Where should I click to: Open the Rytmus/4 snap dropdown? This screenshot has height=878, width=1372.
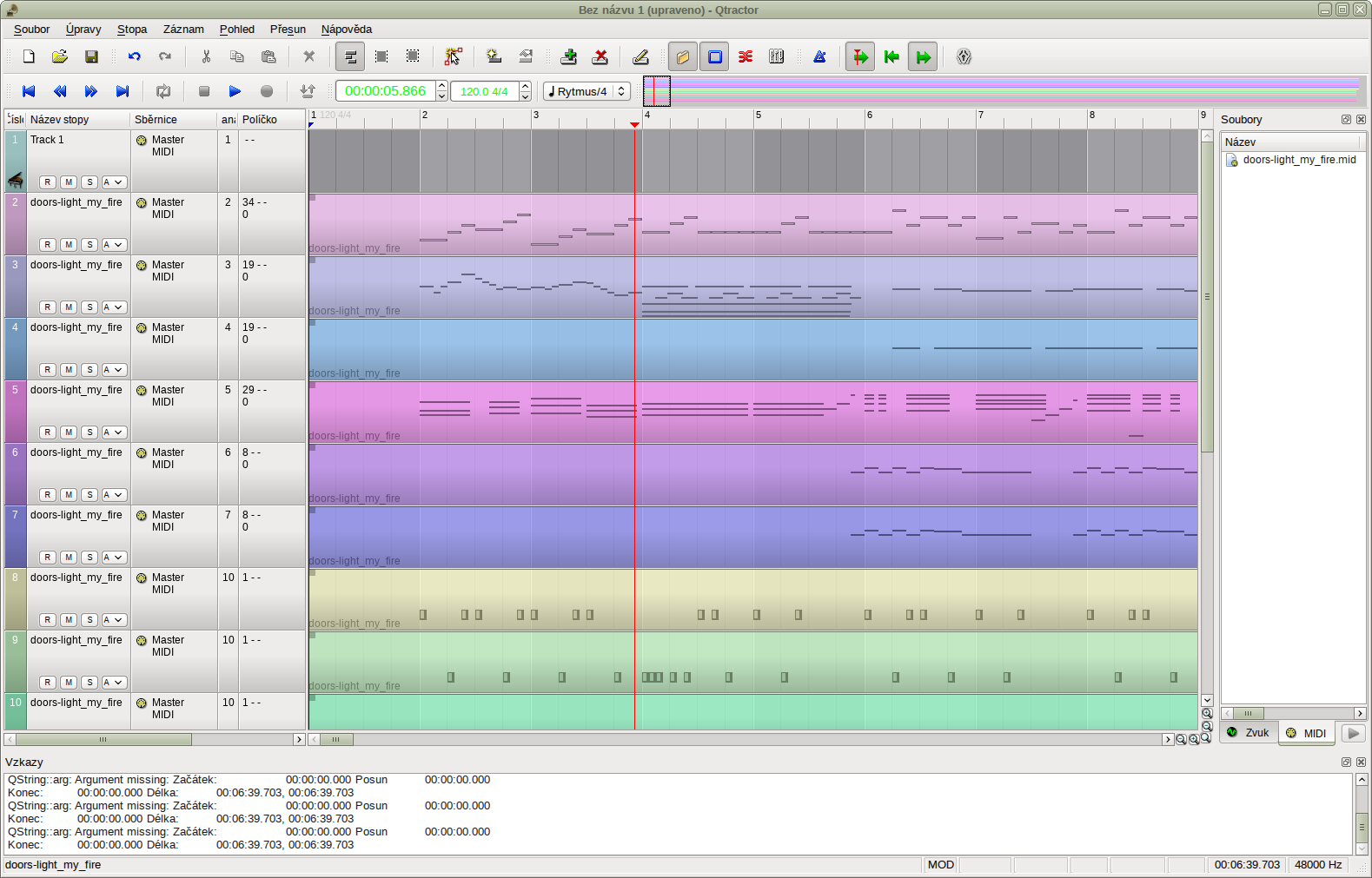(587, 91)
